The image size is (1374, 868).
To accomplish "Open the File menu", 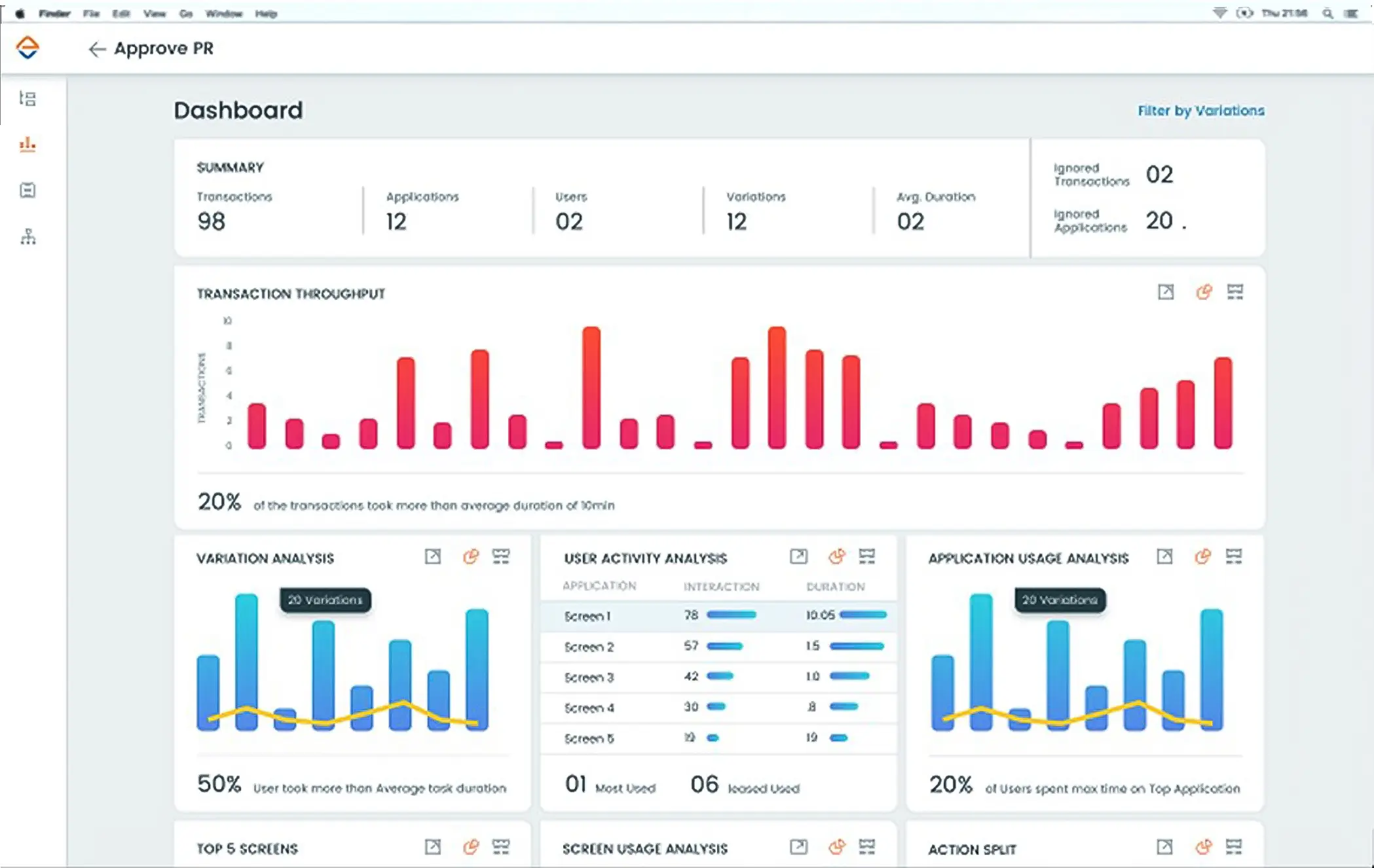I will [x=91, y=13].
